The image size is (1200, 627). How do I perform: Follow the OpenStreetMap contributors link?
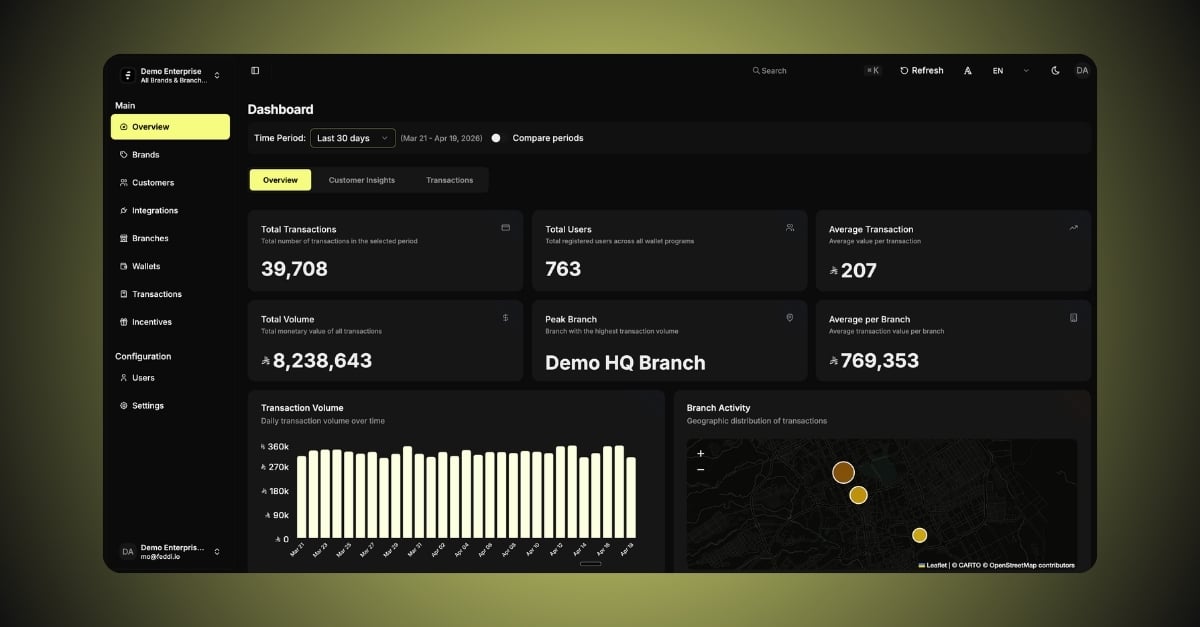(1033, 565)
